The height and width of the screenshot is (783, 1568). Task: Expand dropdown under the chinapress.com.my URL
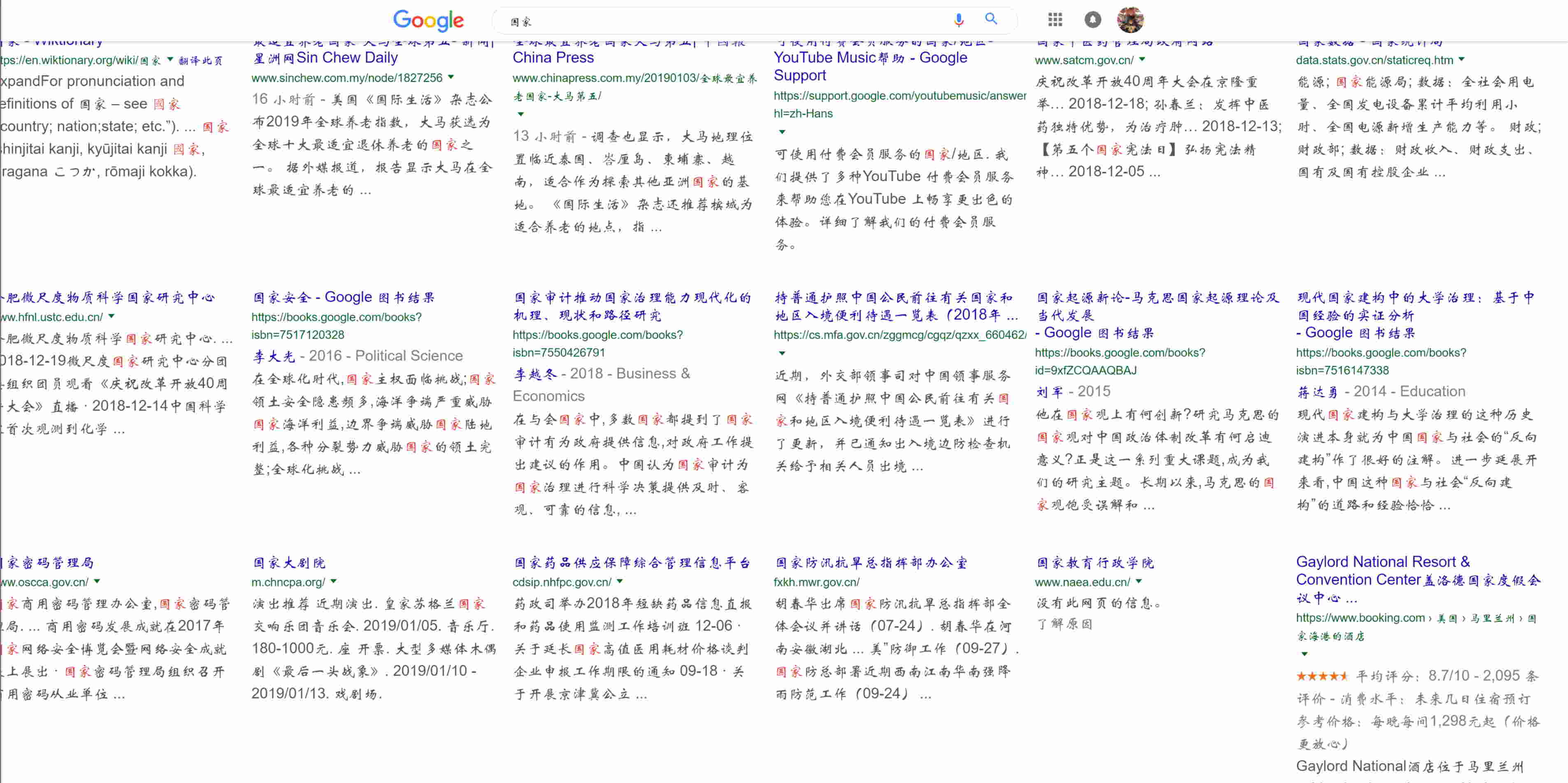pyautogui.click(x=520, y=114)
